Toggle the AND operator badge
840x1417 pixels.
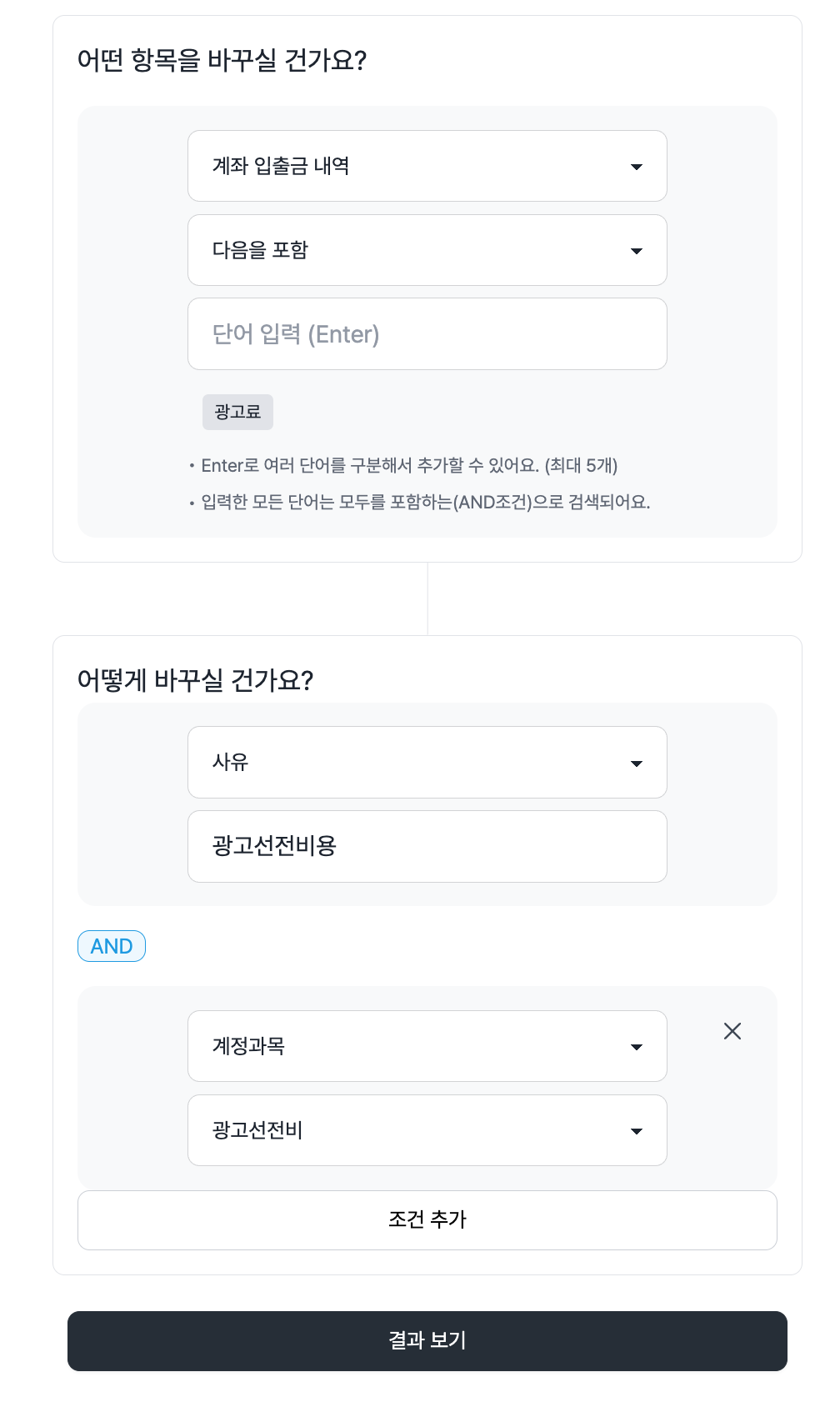[x=112, y=946]
